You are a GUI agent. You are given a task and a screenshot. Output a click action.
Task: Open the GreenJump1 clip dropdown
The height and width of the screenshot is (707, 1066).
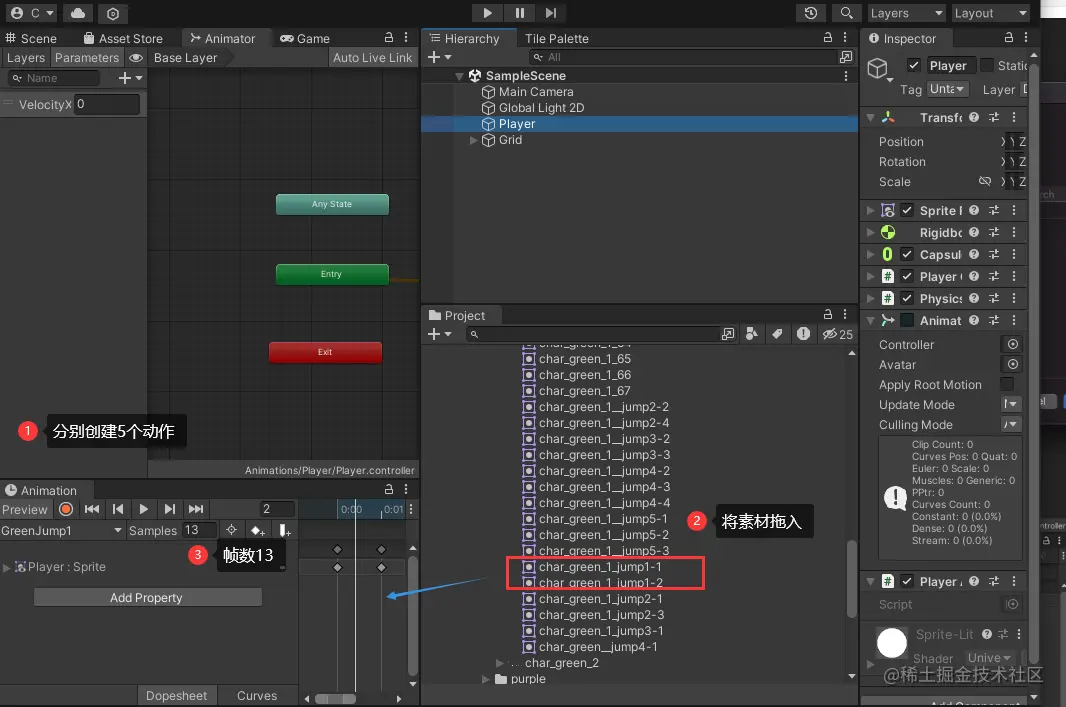tap(61, 530)
